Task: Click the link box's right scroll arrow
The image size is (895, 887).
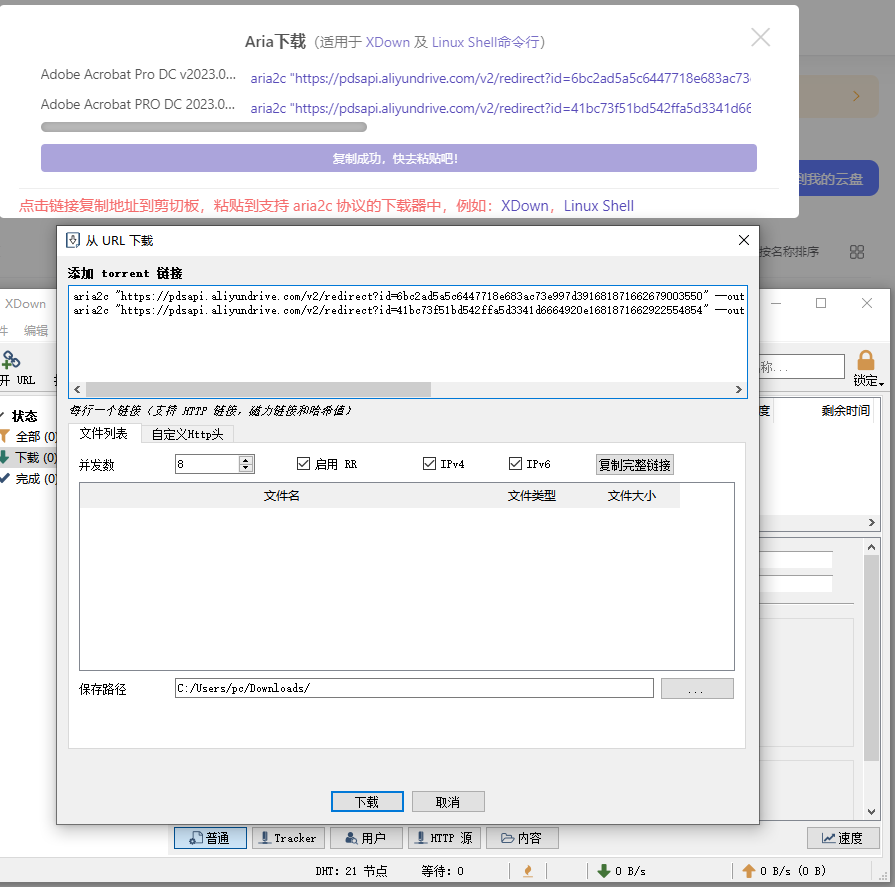Action: point(739,389)
